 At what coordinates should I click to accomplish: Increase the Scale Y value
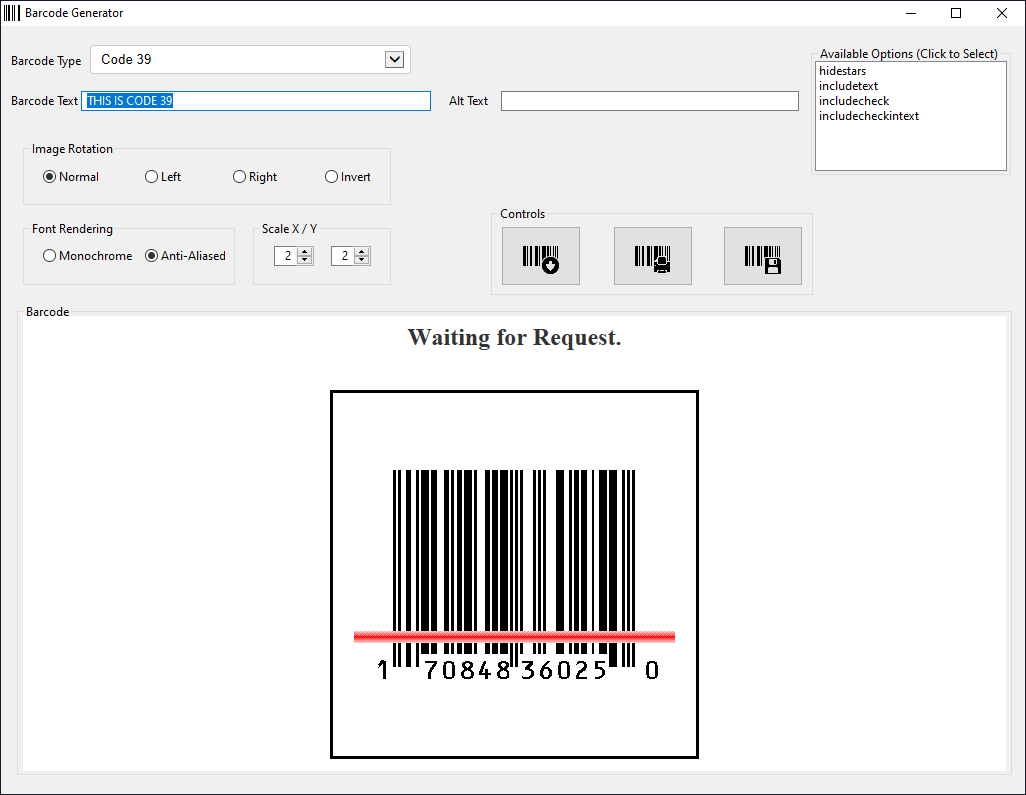point(362,252)
